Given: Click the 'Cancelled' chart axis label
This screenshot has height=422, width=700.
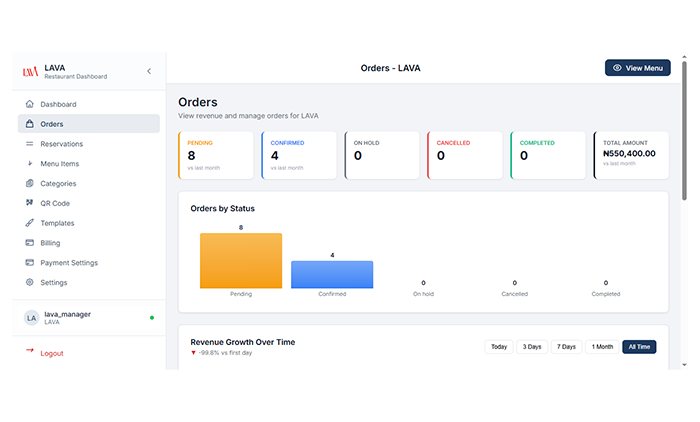Looking at the screenshot, I should tap(514, 294).
